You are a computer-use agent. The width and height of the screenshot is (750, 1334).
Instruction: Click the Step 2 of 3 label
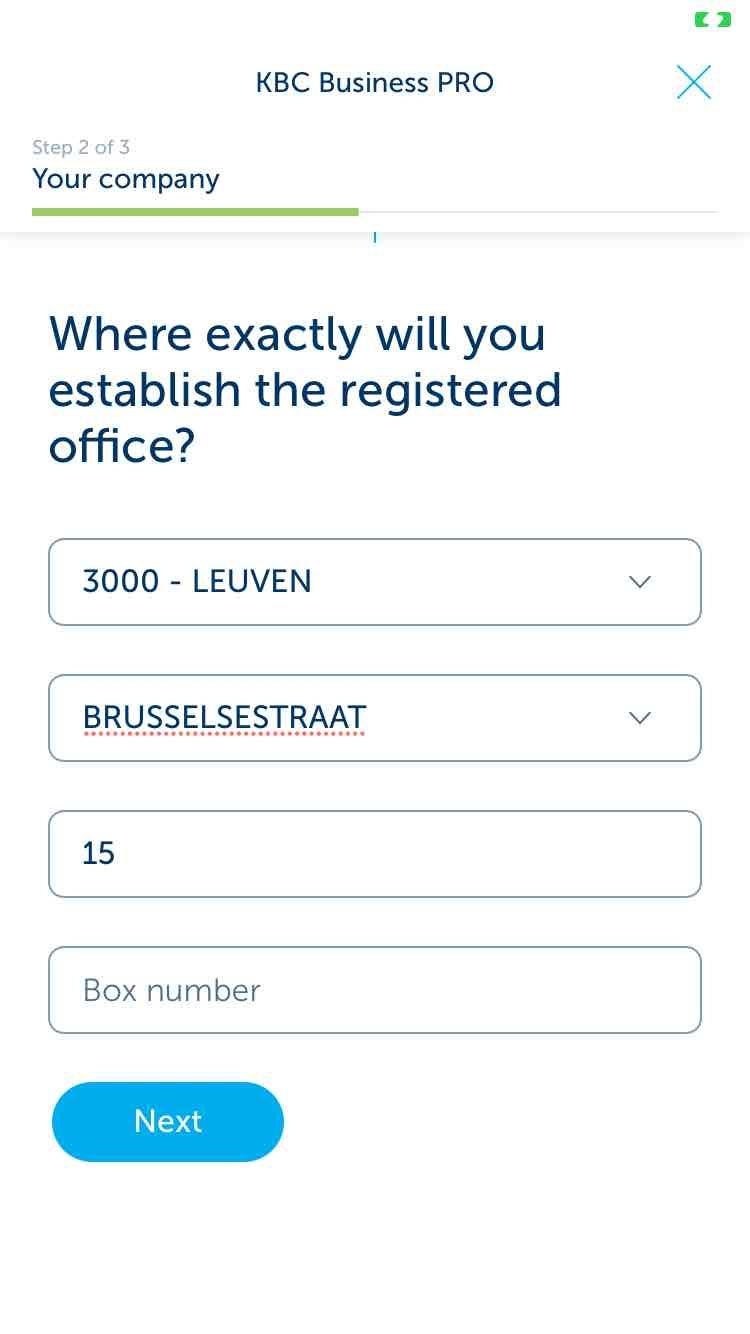click(81, 147)
